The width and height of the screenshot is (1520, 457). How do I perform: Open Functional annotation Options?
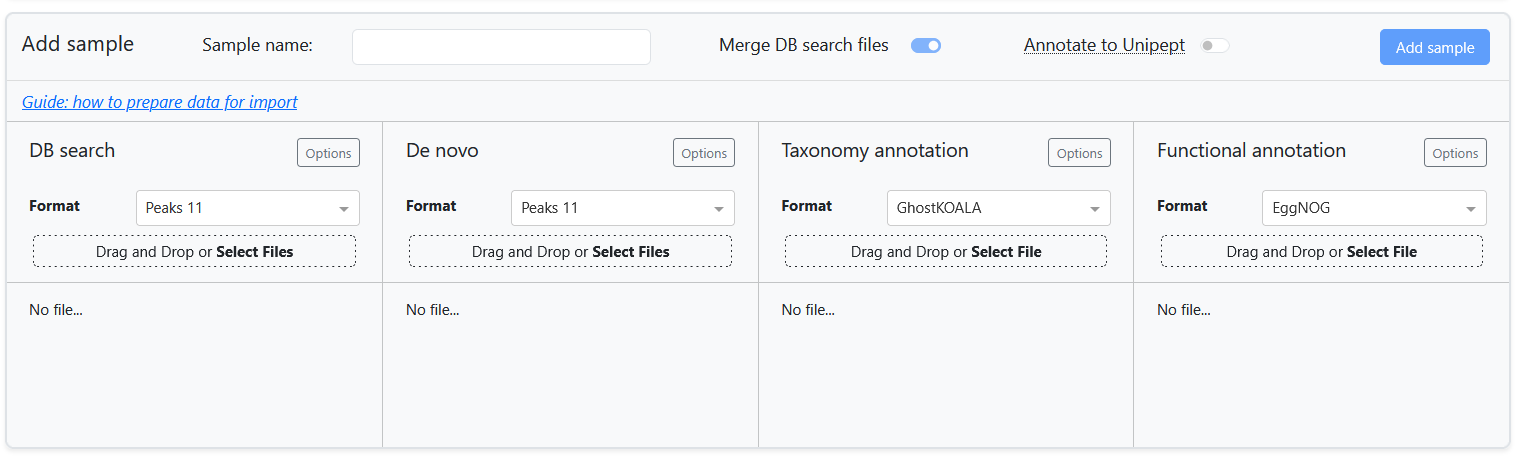coord(1455,153)
